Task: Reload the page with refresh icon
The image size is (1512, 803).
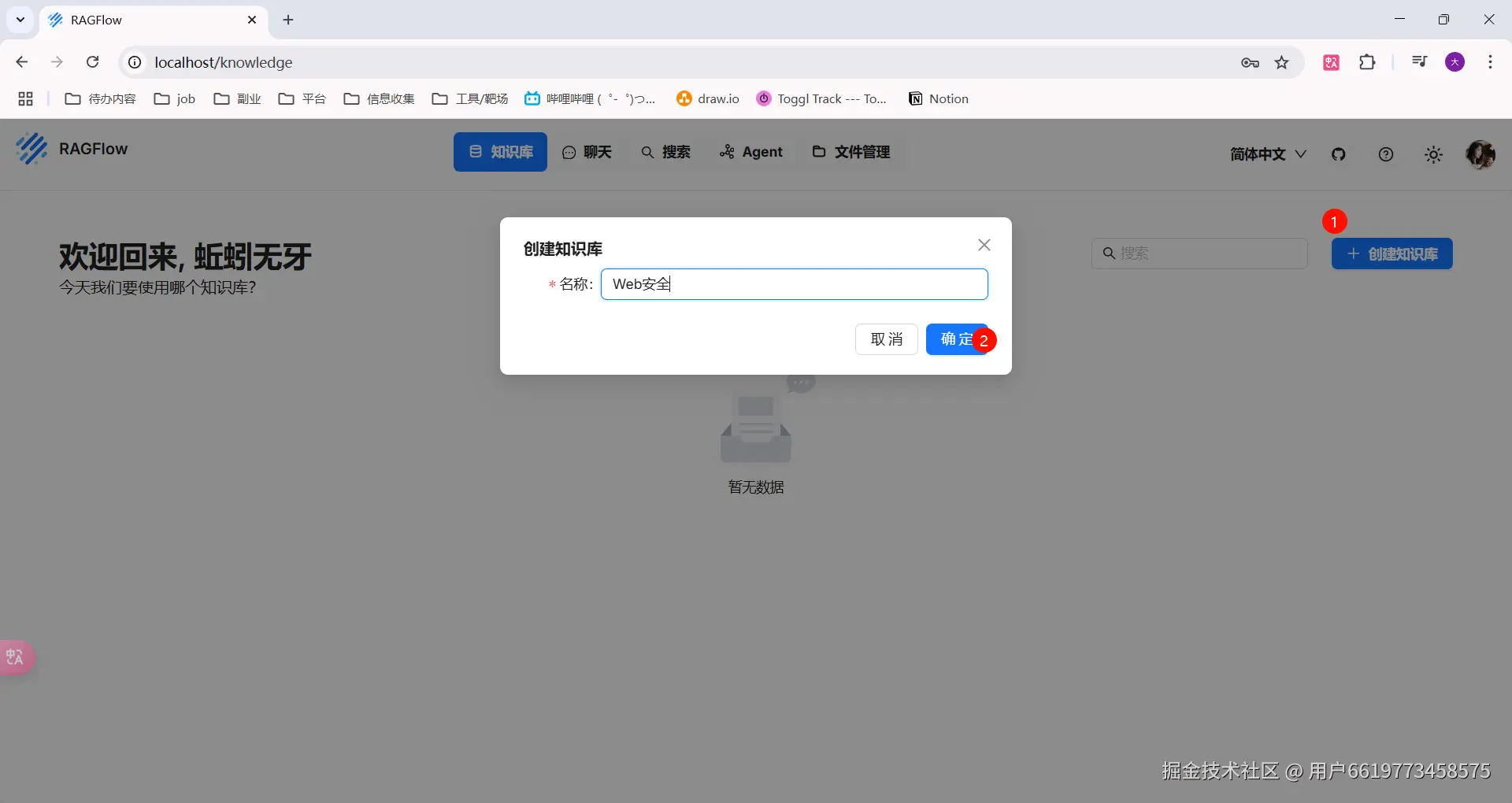Action: [92, 62]
